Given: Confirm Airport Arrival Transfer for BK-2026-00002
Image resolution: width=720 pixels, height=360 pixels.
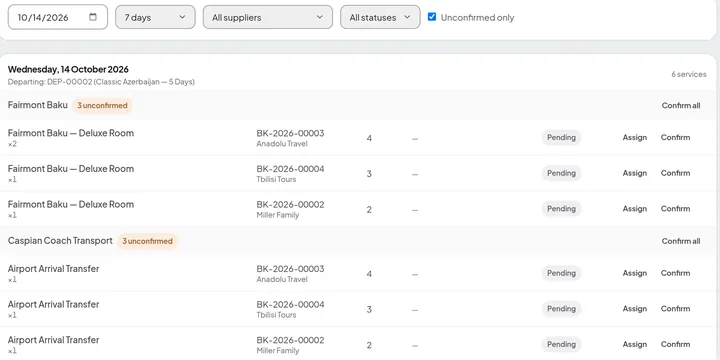Looking at the screenshot, I should pyautogui.click(x=675, y=344).
